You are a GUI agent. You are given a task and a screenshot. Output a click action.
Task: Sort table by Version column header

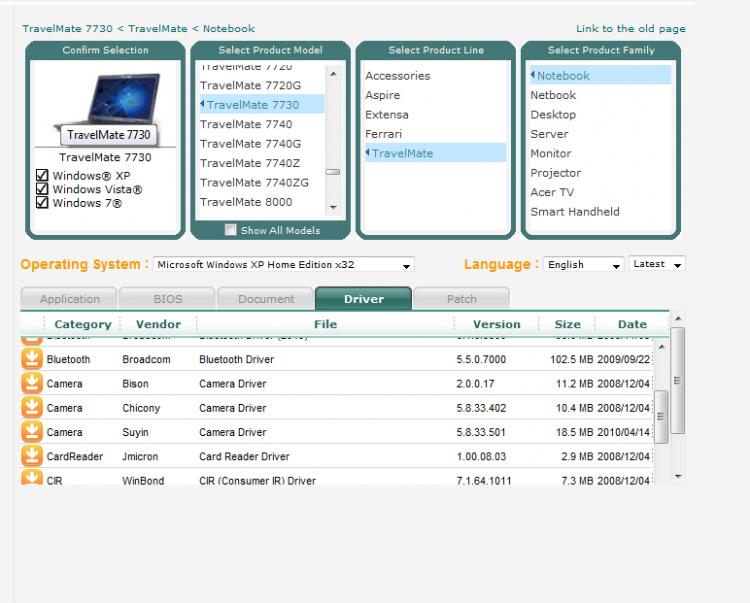(x=496, y=324)
